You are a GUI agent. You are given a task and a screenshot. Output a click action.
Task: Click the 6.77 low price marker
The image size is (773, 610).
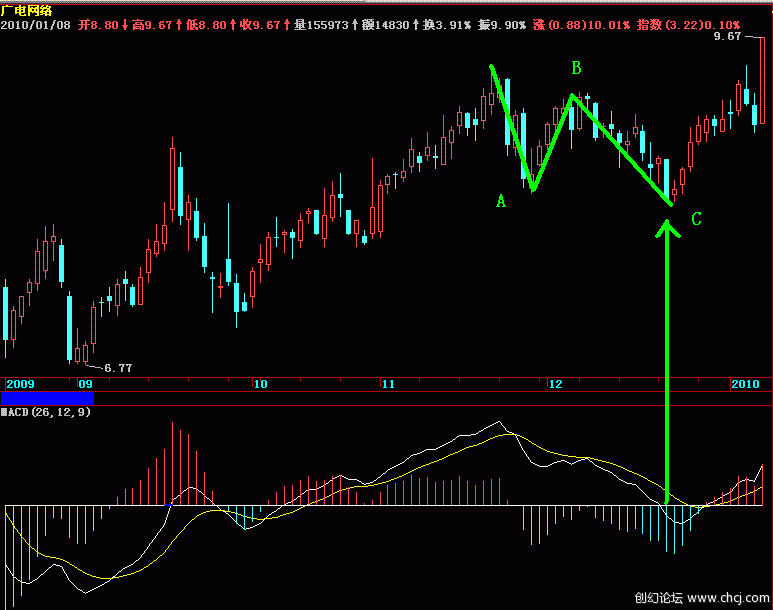(x=118, y=368)
